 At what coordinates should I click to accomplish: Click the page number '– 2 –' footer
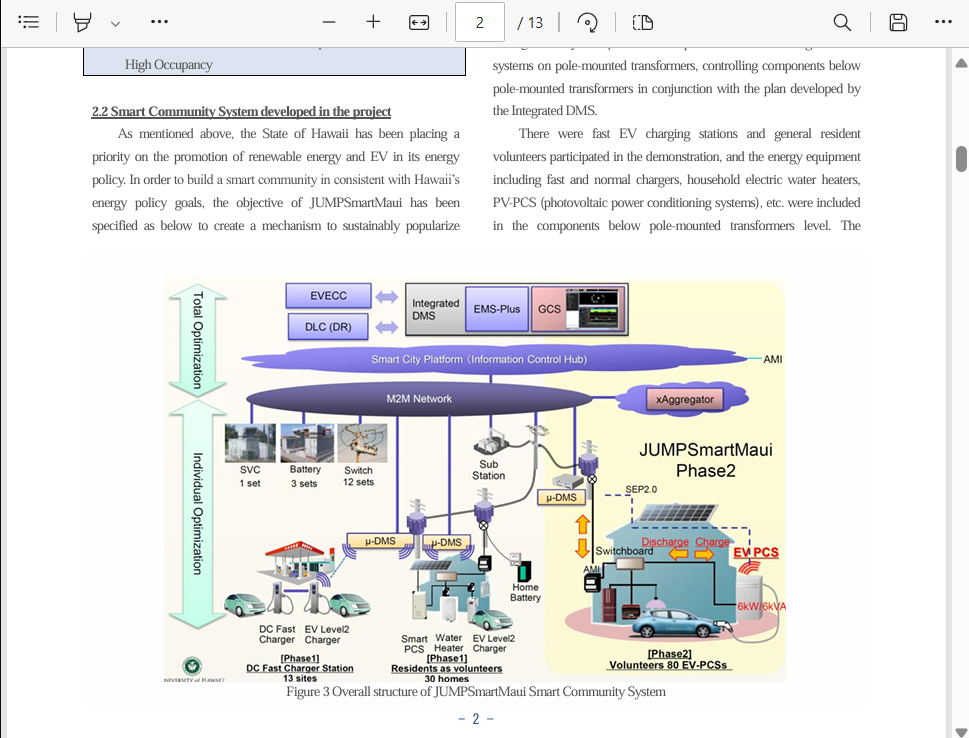(x=476, y=719)
